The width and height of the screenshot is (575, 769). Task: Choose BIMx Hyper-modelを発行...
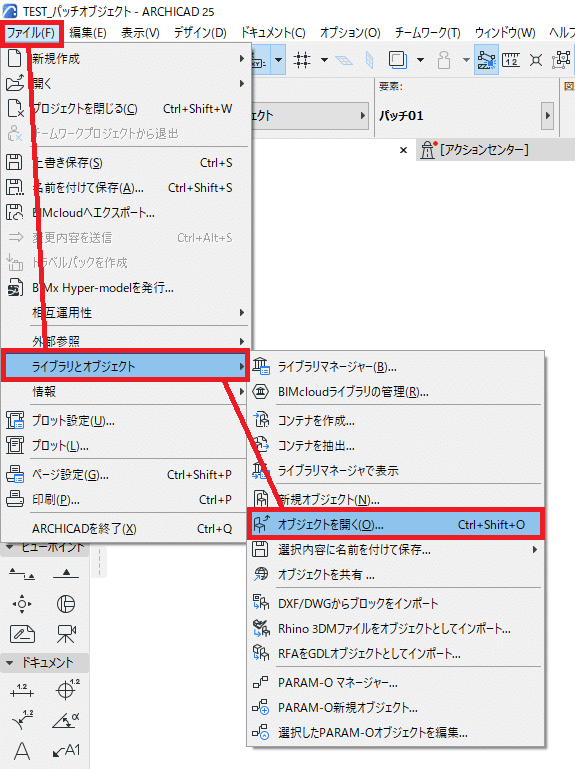click(x=126, y=288)
